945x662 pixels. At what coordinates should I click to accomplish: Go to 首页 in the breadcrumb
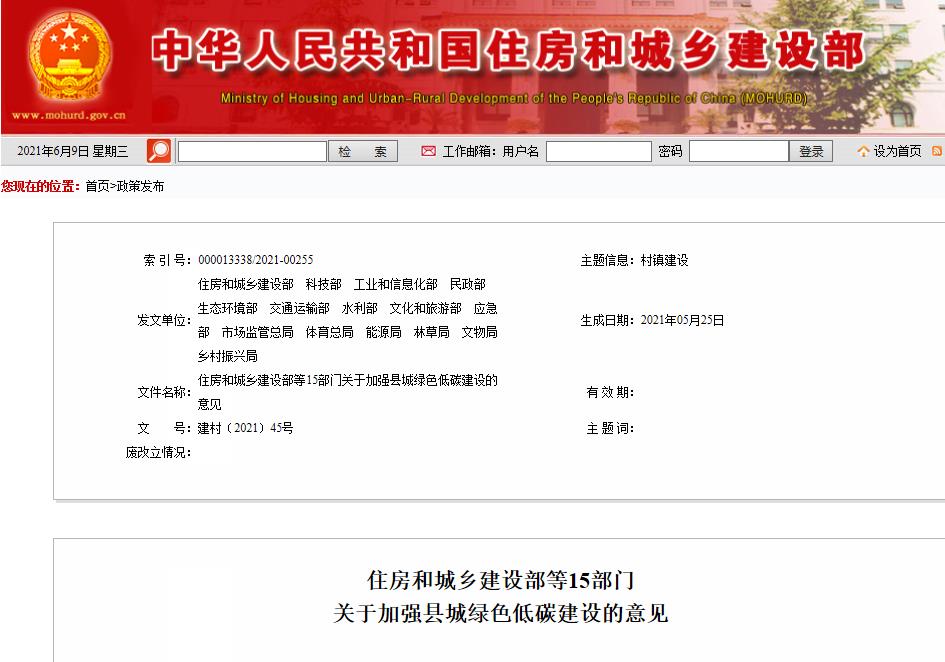97,186
